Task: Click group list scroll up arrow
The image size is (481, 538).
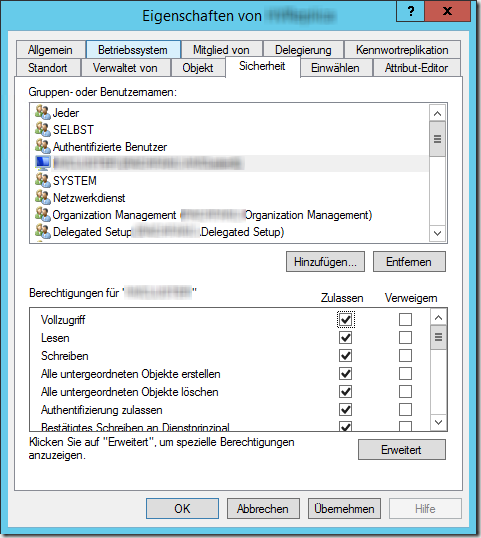Action: (437, 113)
